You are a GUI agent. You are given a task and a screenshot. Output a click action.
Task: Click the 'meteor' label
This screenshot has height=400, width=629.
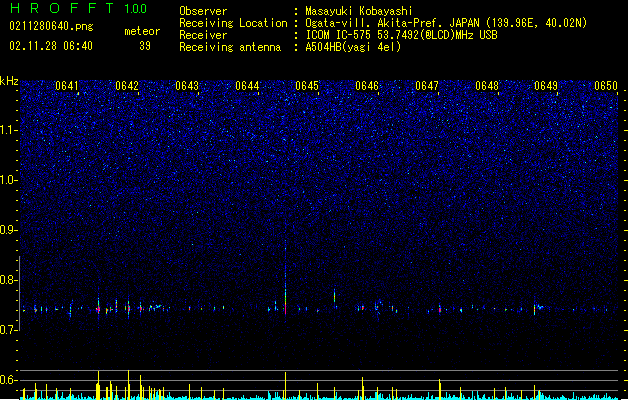click(x=142, y=31)
